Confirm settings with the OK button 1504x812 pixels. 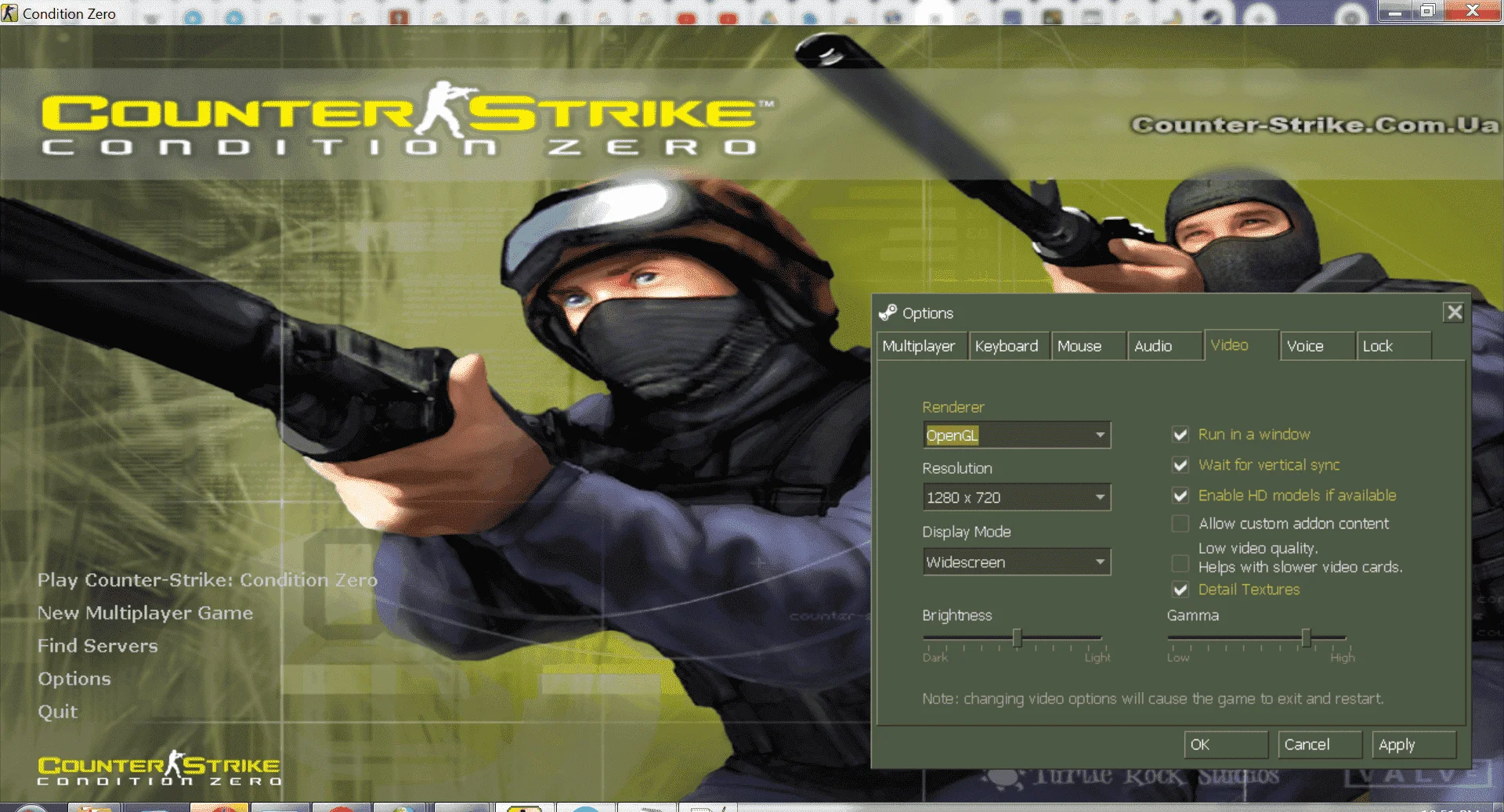[x=1226, y=745]
